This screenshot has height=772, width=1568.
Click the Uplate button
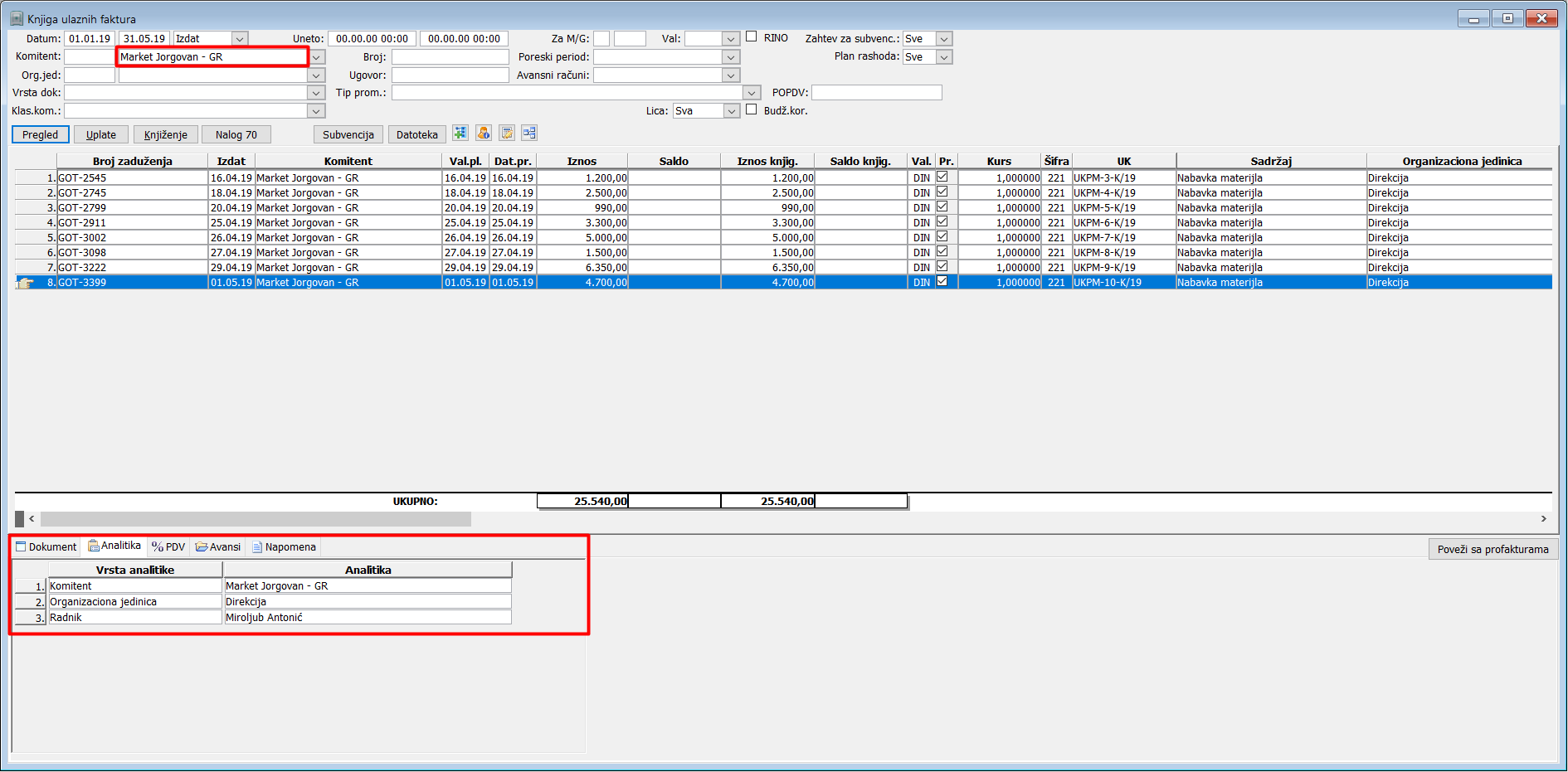point(101,134)
